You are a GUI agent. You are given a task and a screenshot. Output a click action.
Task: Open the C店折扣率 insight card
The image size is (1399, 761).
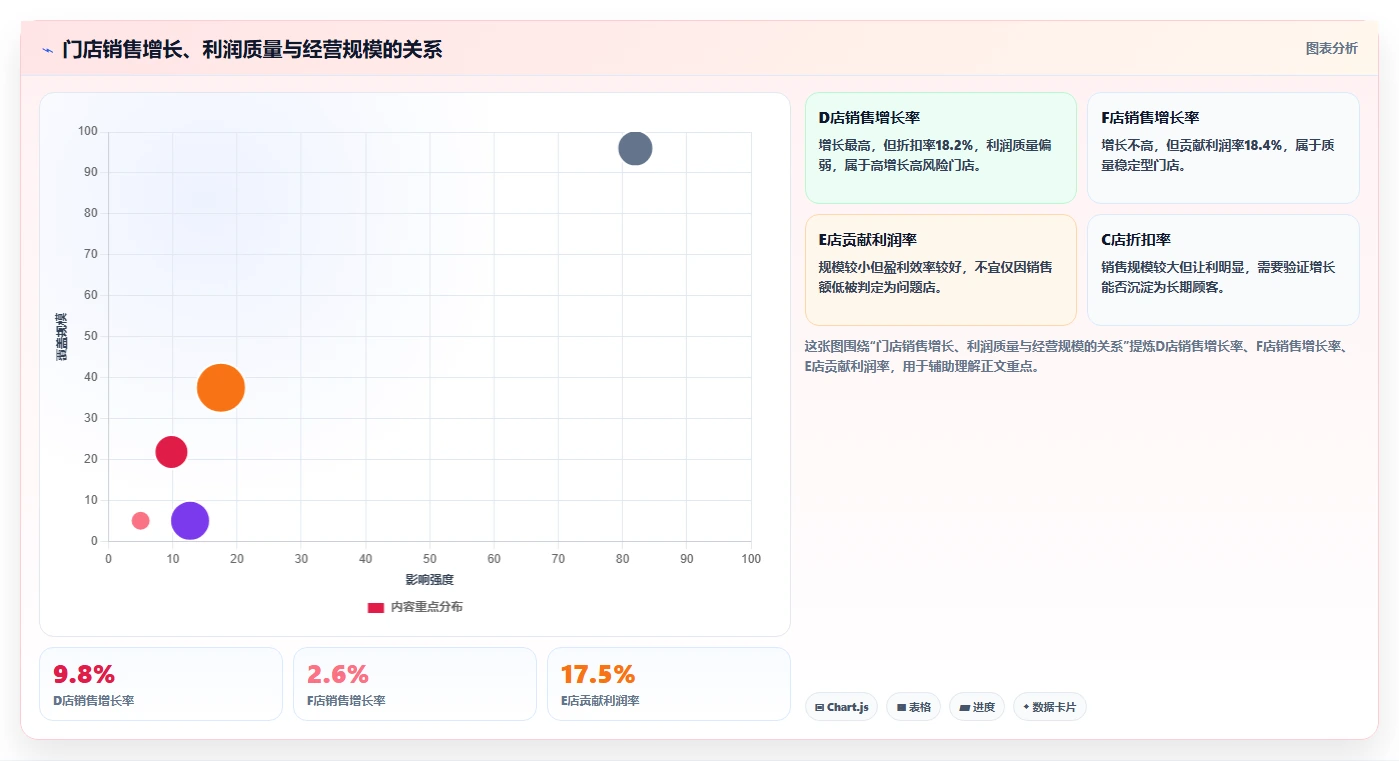[x=1223, y=270]
